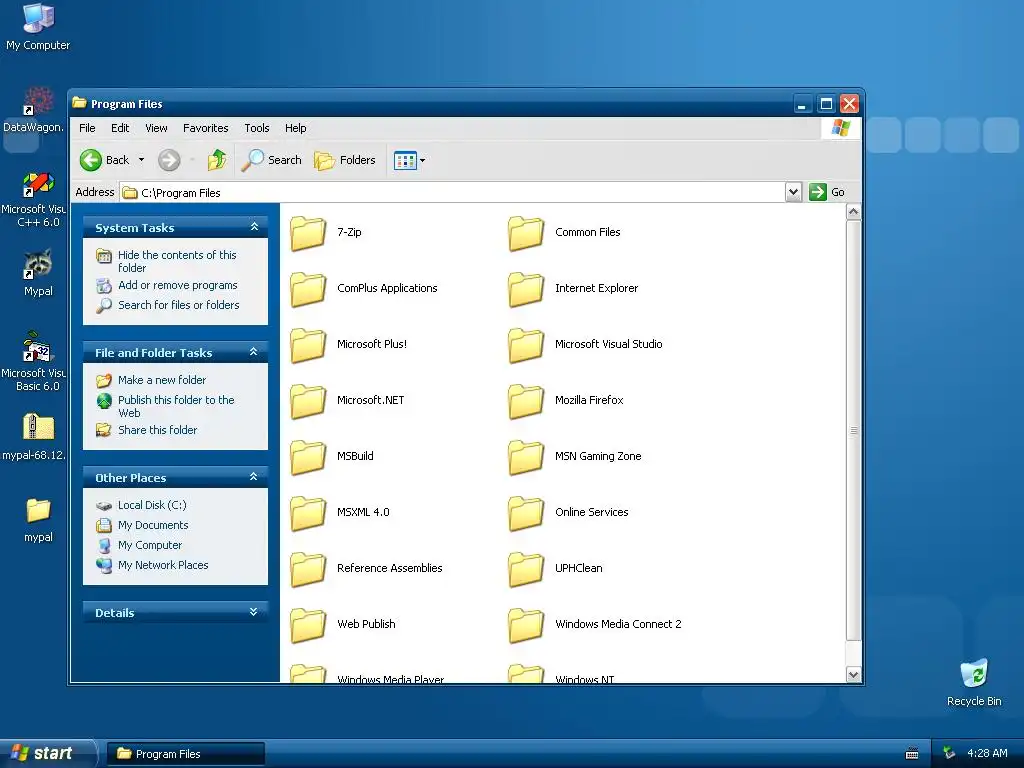This screenshot has height=768, width=1024.
Task: Select the MSBuild folder icon
Action: (x=308, y=457)
